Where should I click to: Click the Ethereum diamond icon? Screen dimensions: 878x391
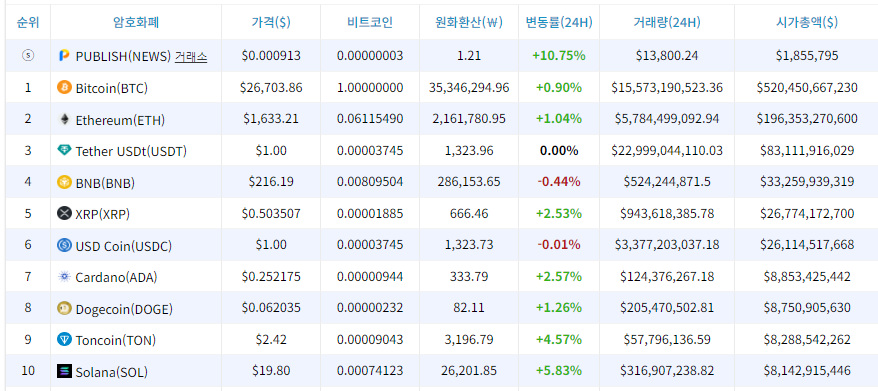64,119
